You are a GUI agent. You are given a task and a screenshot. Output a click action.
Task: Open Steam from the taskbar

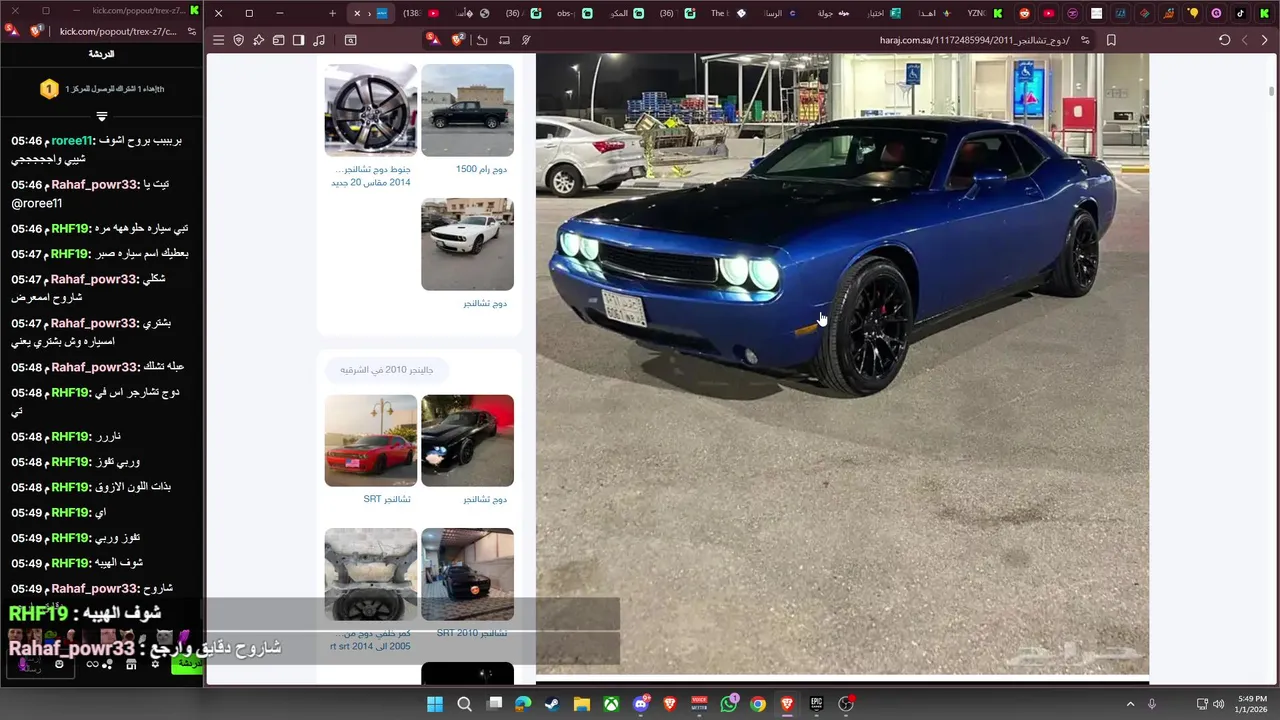552,704
